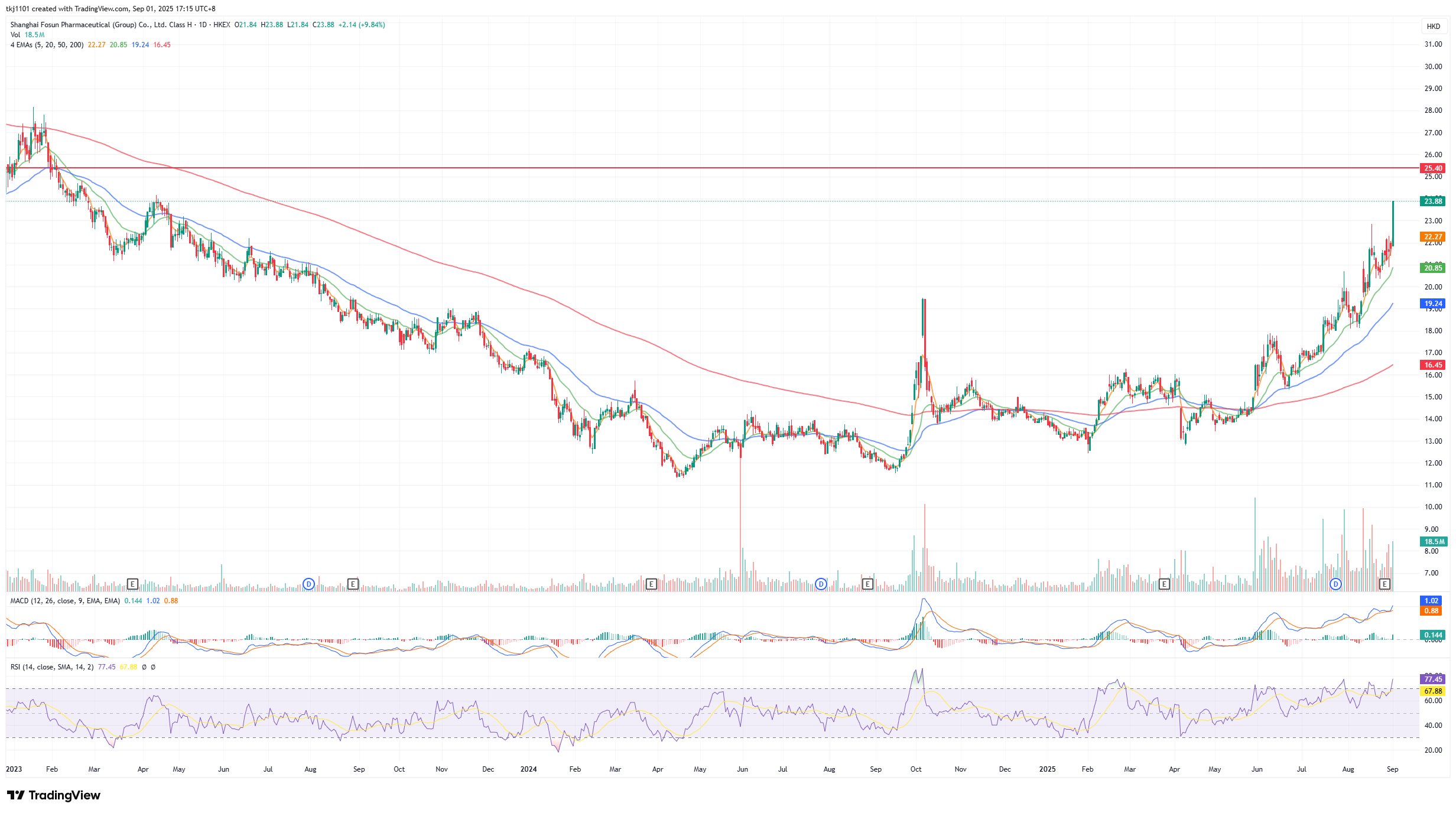
Task: Click the green 20.85 EMA label on the price axis
Action: pyautogui.click(x=1434, y=268)
